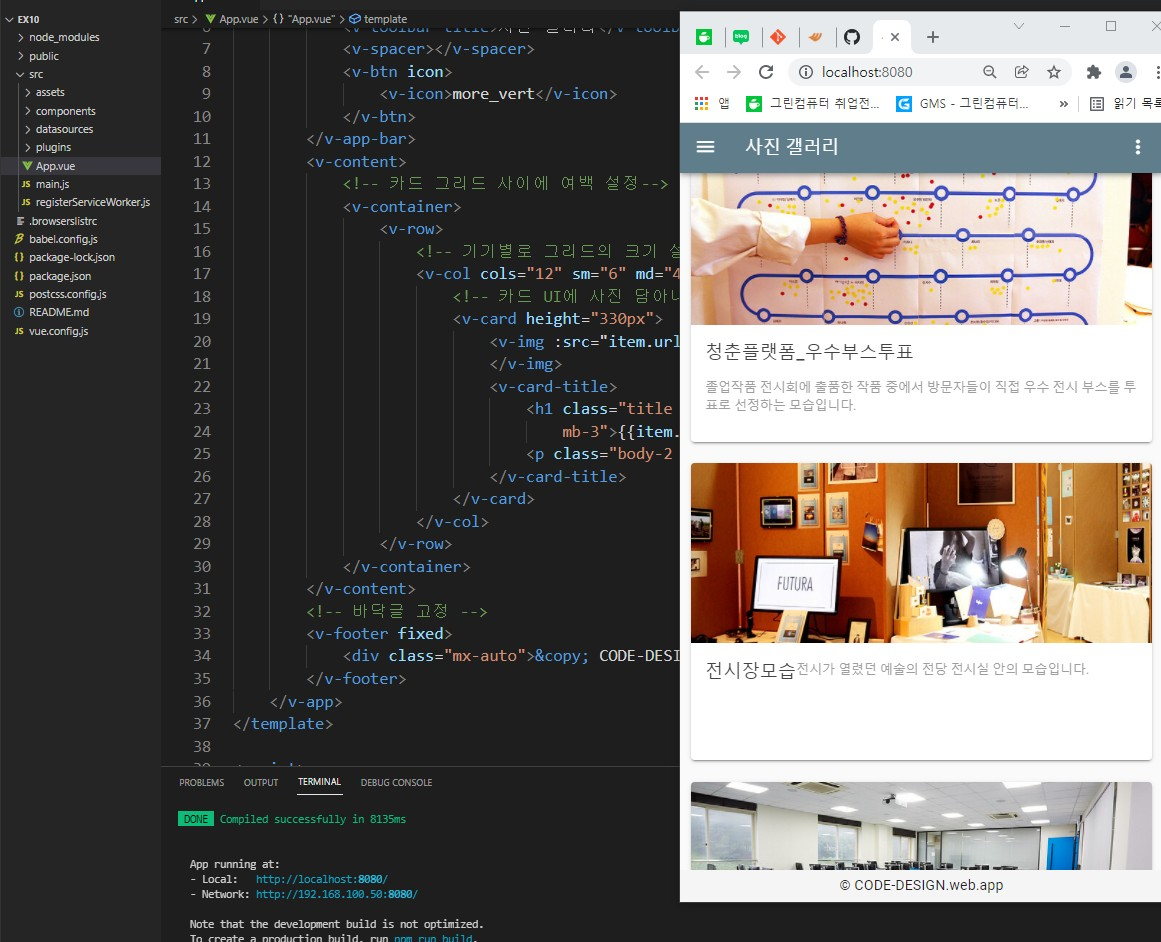This screenshot has width=1161, height=942.
Task: Switch to the PROBLEMS panel tab
Action: [201, 782]
